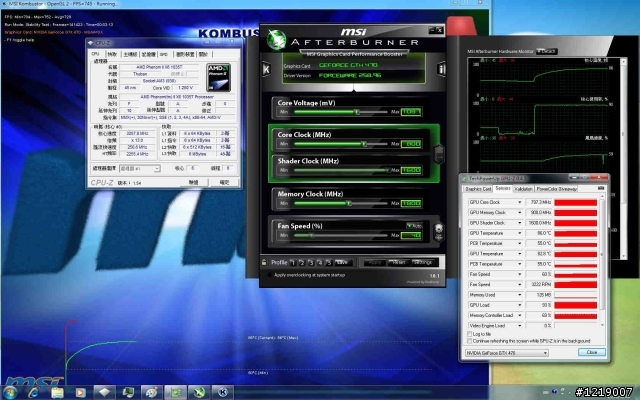Open Windows Explorer folder icon on taskbar
Screen dimensions: 640x400
point(57,393)
